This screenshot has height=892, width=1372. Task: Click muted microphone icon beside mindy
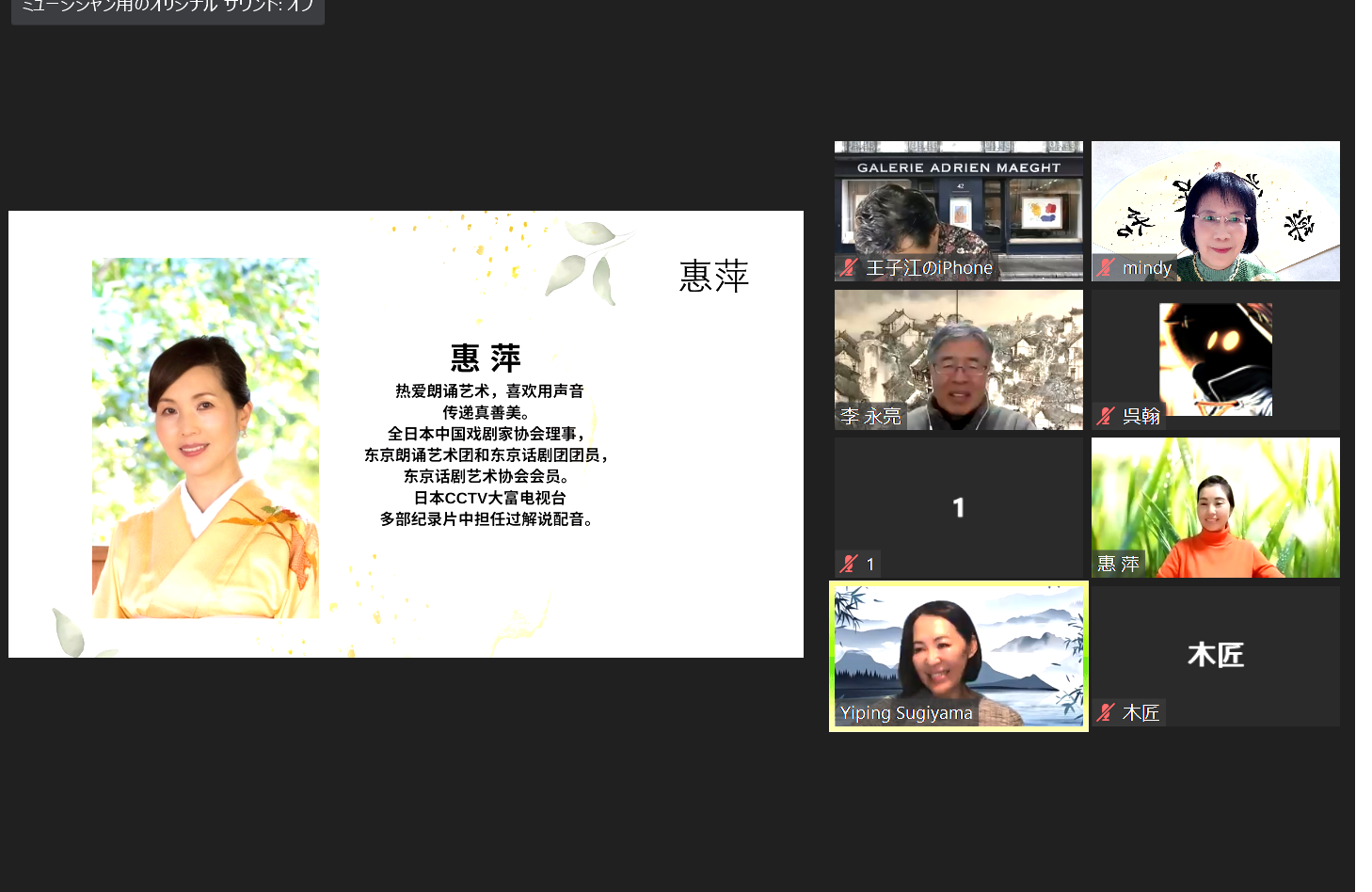(x=1106, y=268)
